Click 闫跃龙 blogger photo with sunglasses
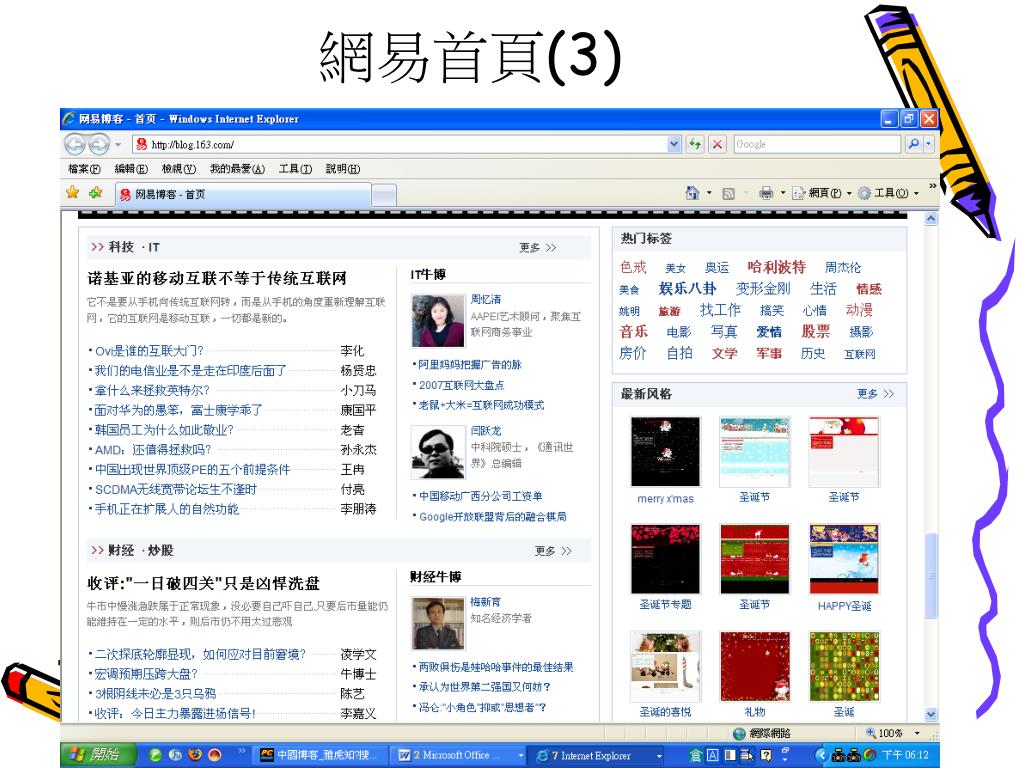1024x768 pixels. click(x=438, y=452)
